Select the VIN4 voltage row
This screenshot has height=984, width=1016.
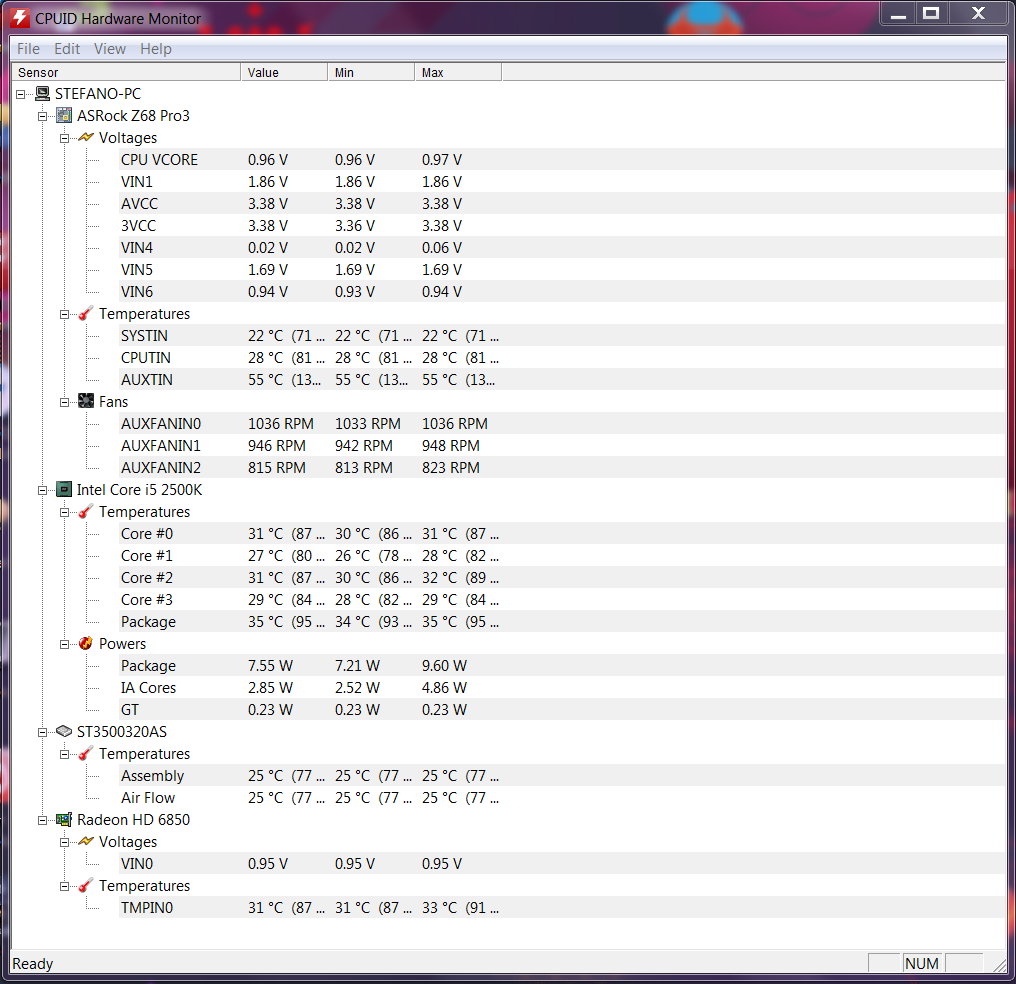click(x=562, y=248)
